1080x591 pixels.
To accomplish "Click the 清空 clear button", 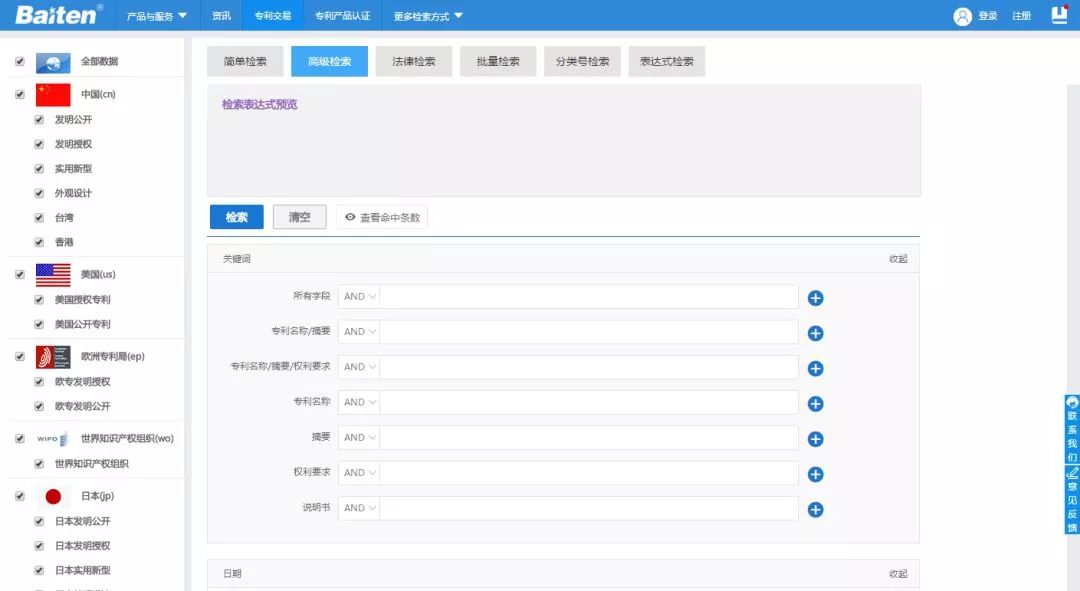I will (x=299, y=217).
